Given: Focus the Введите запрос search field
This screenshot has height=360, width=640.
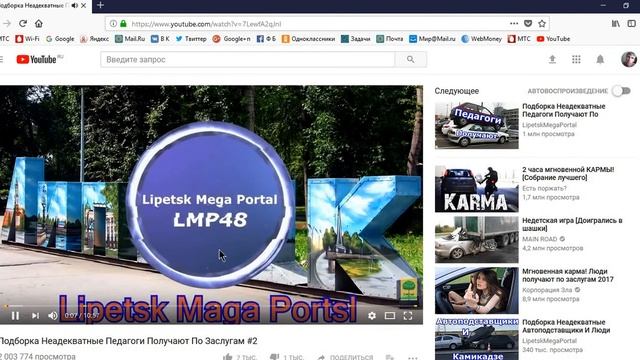Looking at the screenshot, I should (248, 60).
